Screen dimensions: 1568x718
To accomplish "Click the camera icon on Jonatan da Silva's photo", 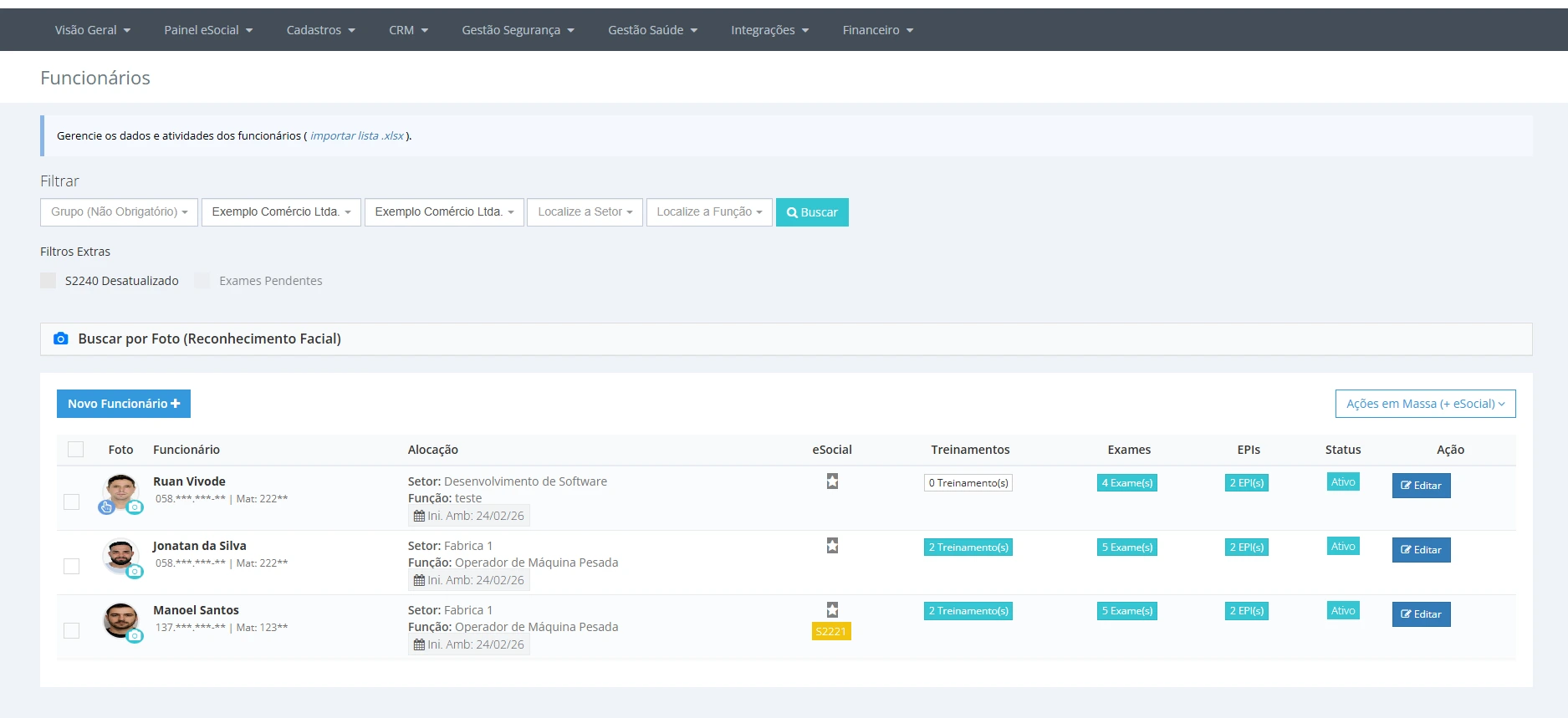I will [135, 572].
